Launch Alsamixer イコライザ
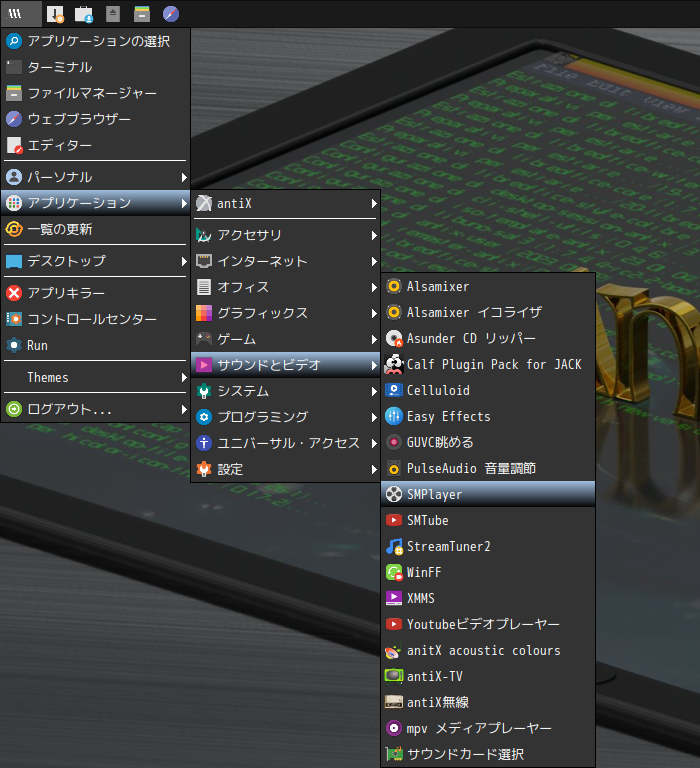 pos(488,312)
